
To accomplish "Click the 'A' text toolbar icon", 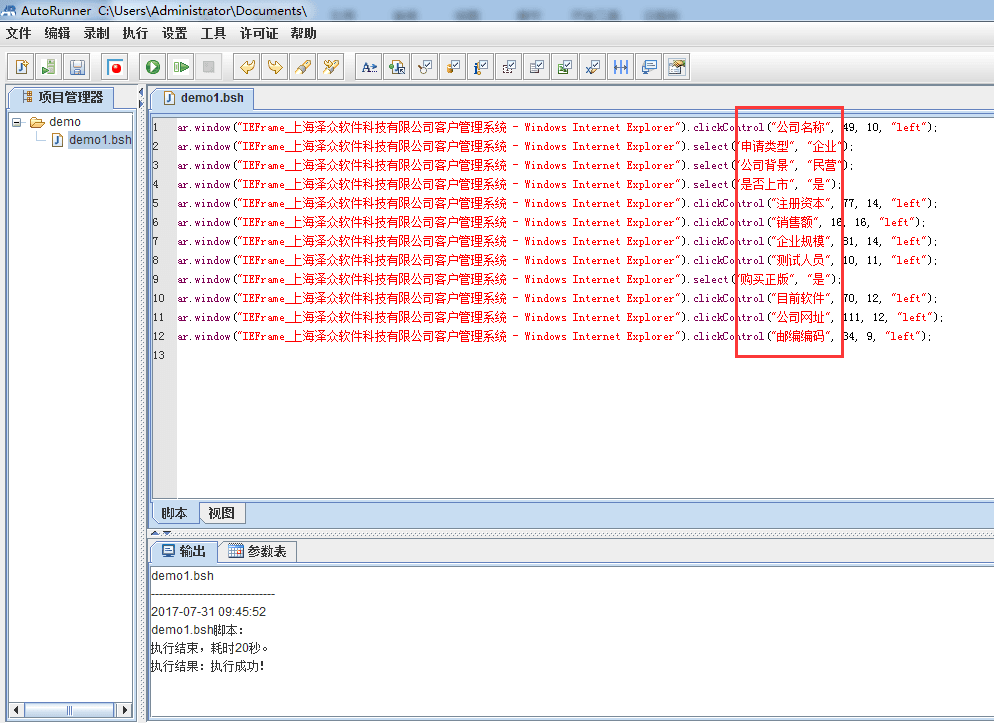I will pos(369,67).
